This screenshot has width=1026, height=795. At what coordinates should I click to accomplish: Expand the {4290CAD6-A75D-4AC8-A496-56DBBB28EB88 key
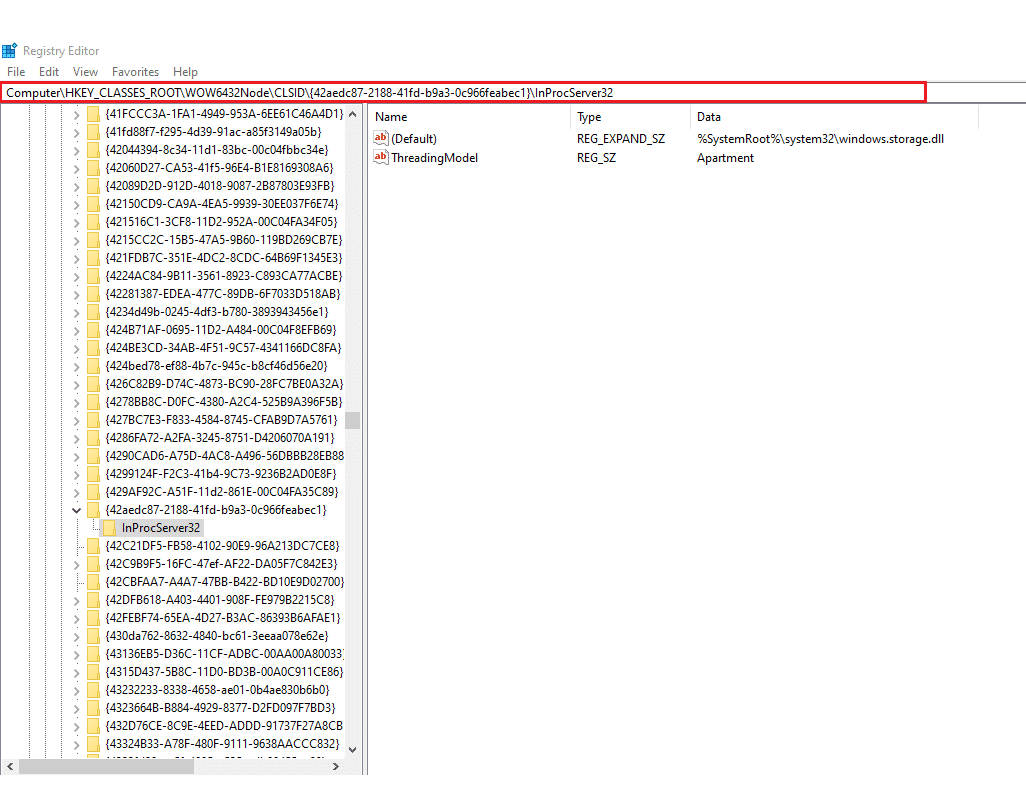pos(77,455)
